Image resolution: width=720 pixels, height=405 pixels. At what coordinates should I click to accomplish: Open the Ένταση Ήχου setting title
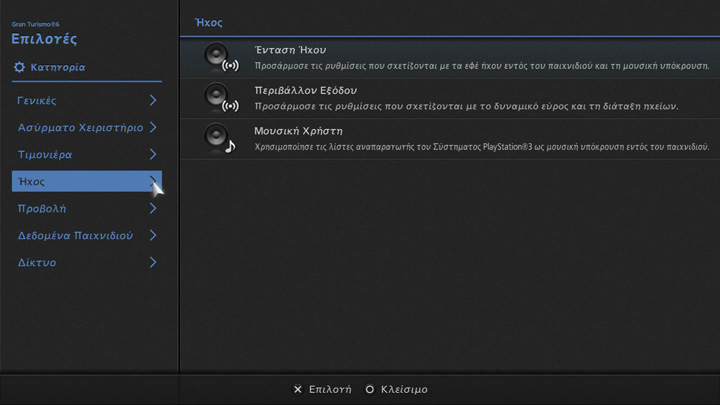tap(291, 50)
